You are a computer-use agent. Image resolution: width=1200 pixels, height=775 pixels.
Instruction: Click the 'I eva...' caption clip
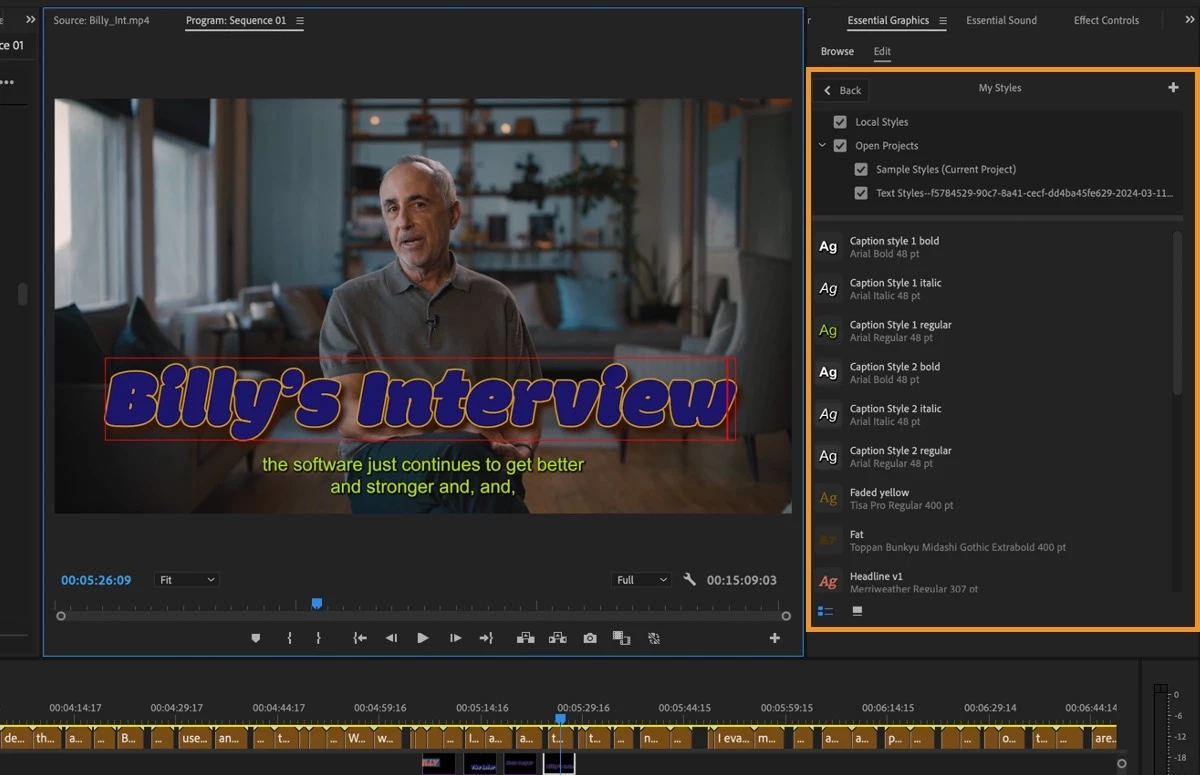(x=733, y=739)
